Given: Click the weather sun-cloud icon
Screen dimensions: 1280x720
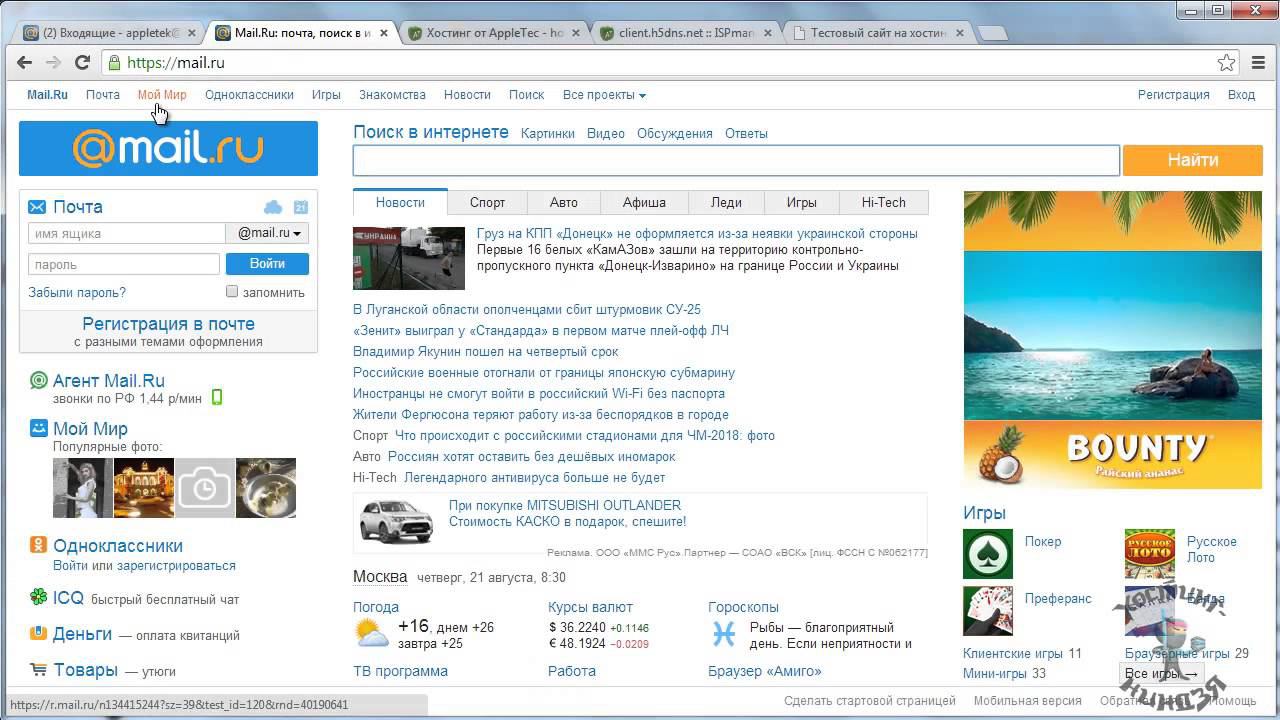Looking at the screenshot, I should pos(371,634).
